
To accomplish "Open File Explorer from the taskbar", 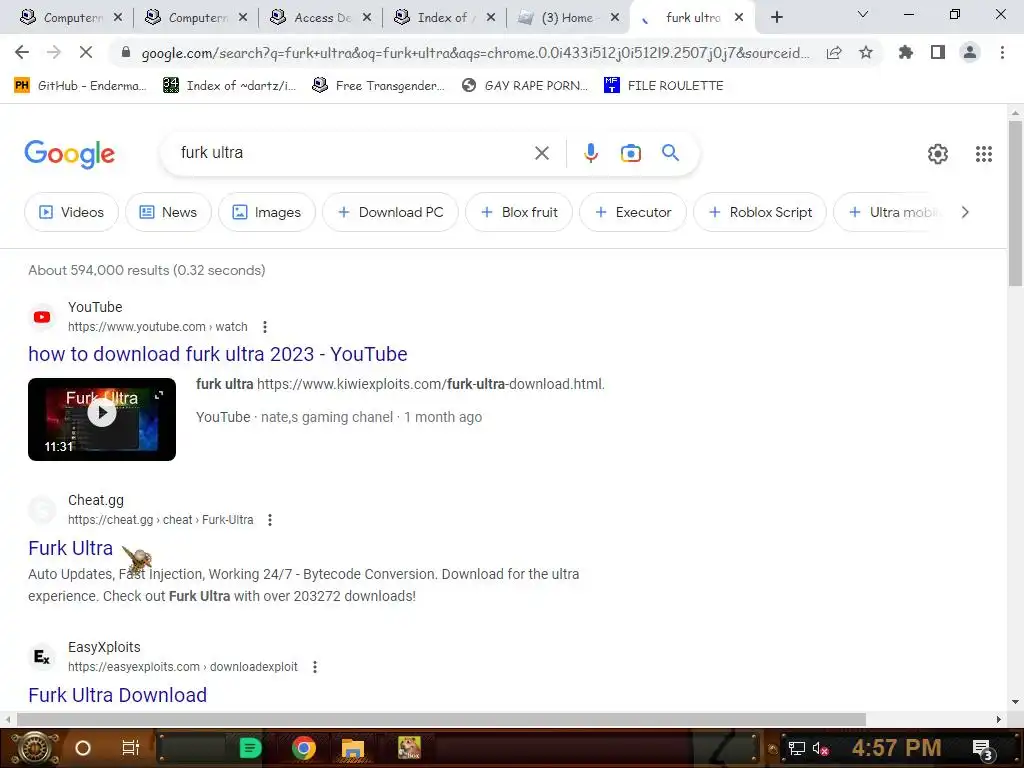I will pos(353,748).
